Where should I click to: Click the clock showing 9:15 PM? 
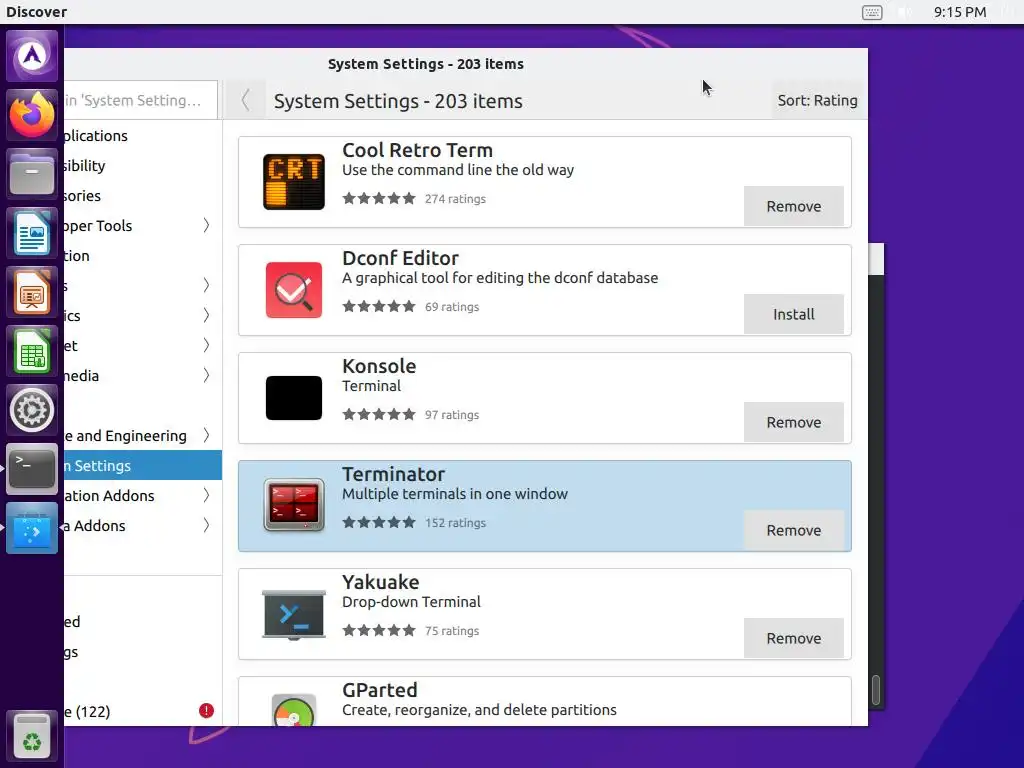959,12
